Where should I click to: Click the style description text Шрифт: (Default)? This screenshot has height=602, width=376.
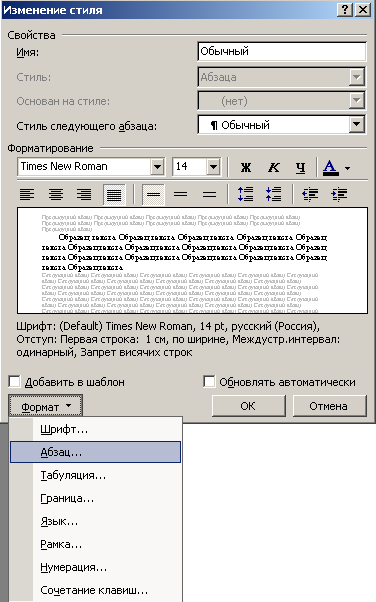click(178, 339)
